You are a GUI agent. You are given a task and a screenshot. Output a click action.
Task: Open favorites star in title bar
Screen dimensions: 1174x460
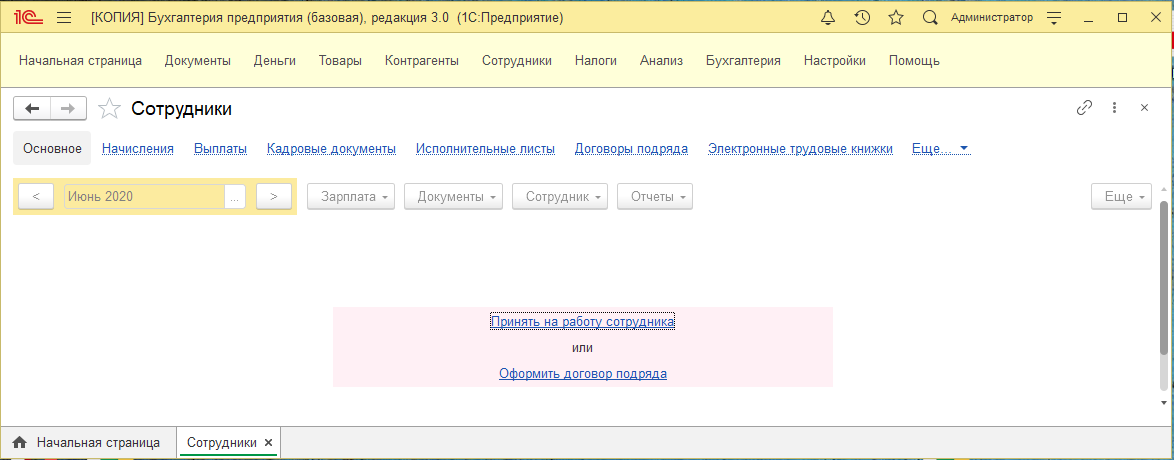[895, 18]
